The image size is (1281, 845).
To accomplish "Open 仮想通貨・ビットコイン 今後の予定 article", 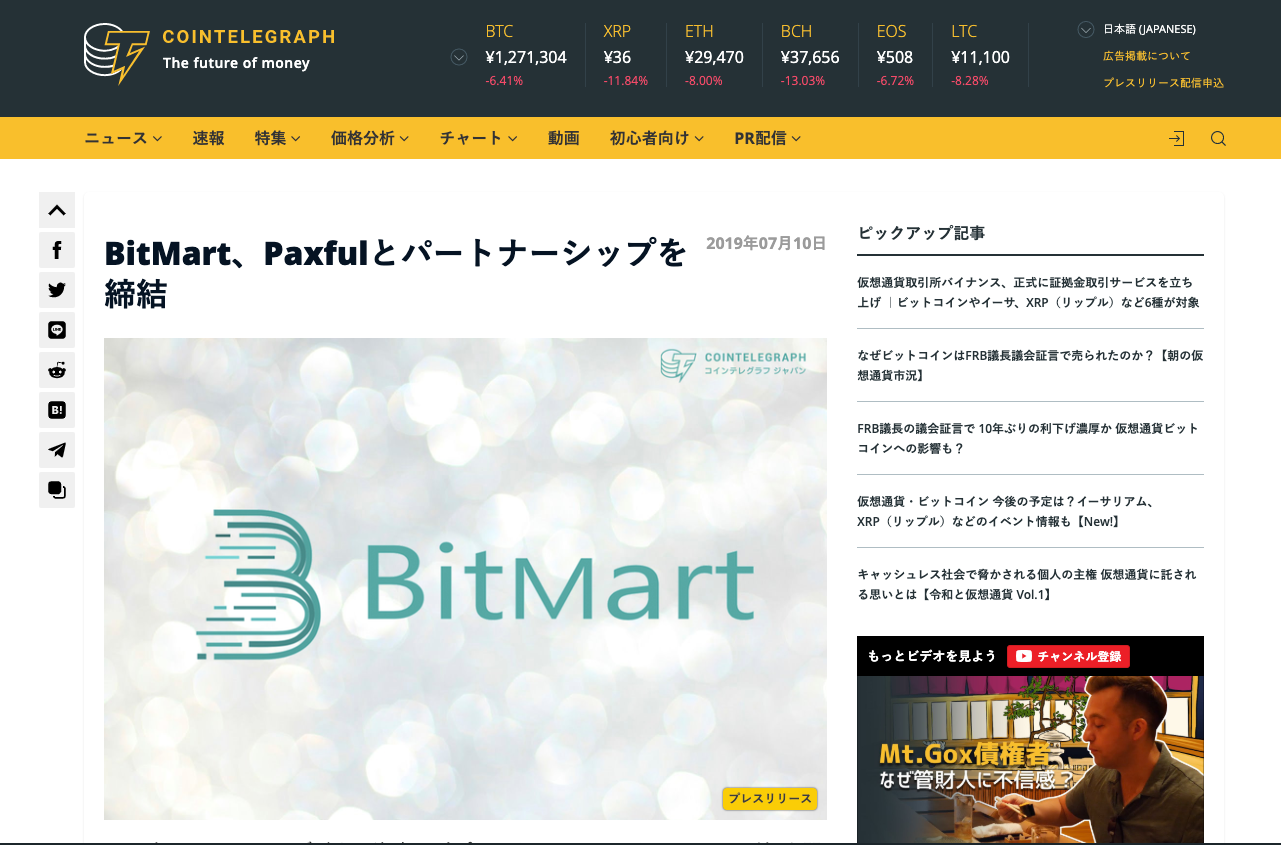I will 1030,511.
